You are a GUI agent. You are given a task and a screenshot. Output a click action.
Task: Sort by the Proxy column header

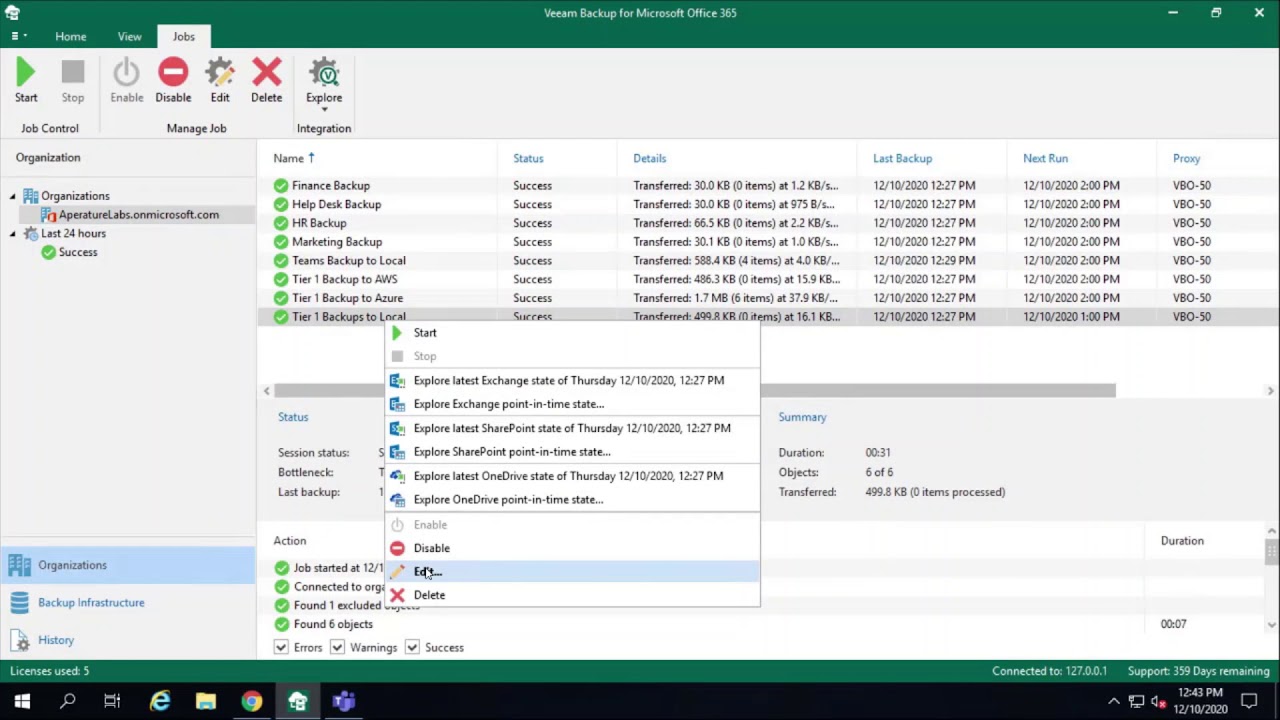point(1186,158)
